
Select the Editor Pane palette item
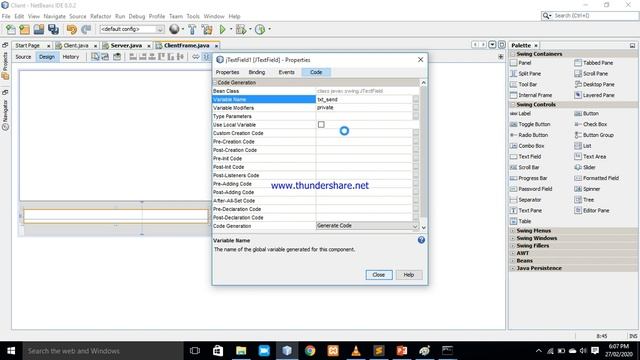[x=592, y=211]
